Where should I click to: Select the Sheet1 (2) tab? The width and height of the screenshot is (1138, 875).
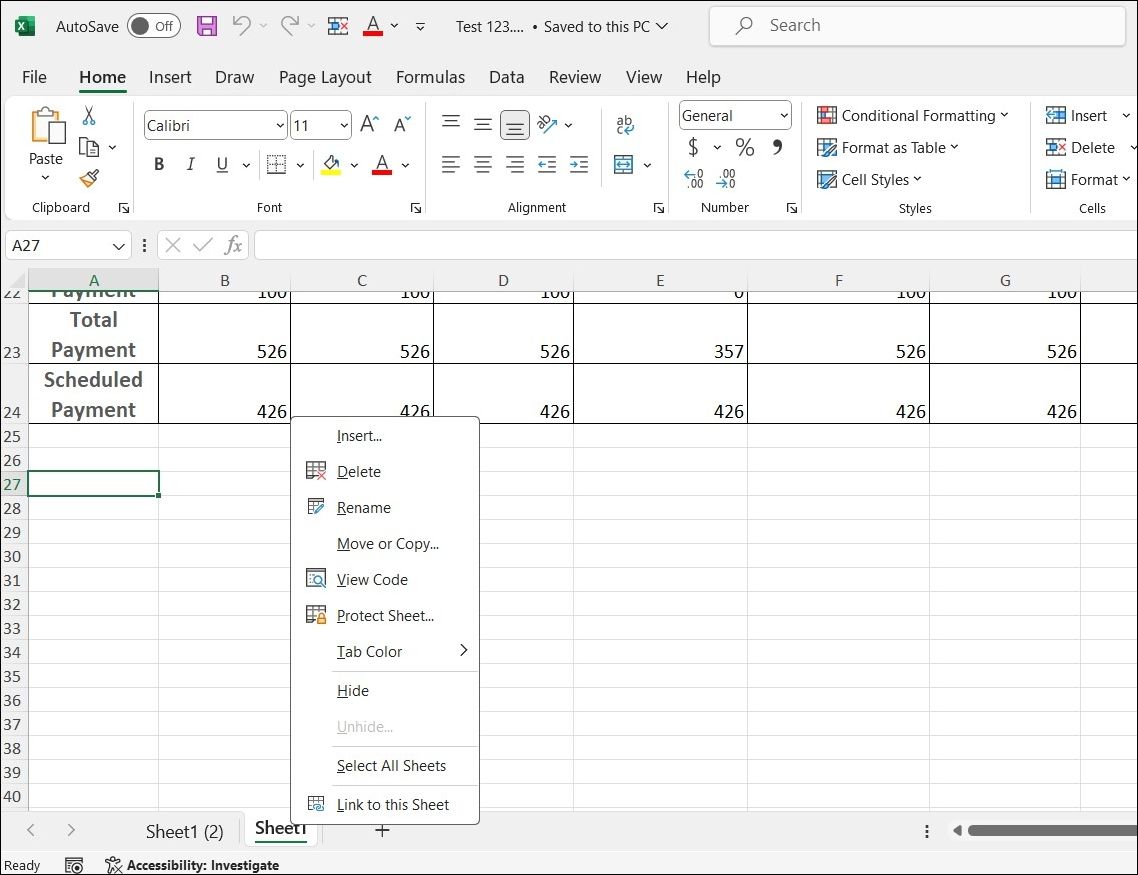click(x=185, y=830)
